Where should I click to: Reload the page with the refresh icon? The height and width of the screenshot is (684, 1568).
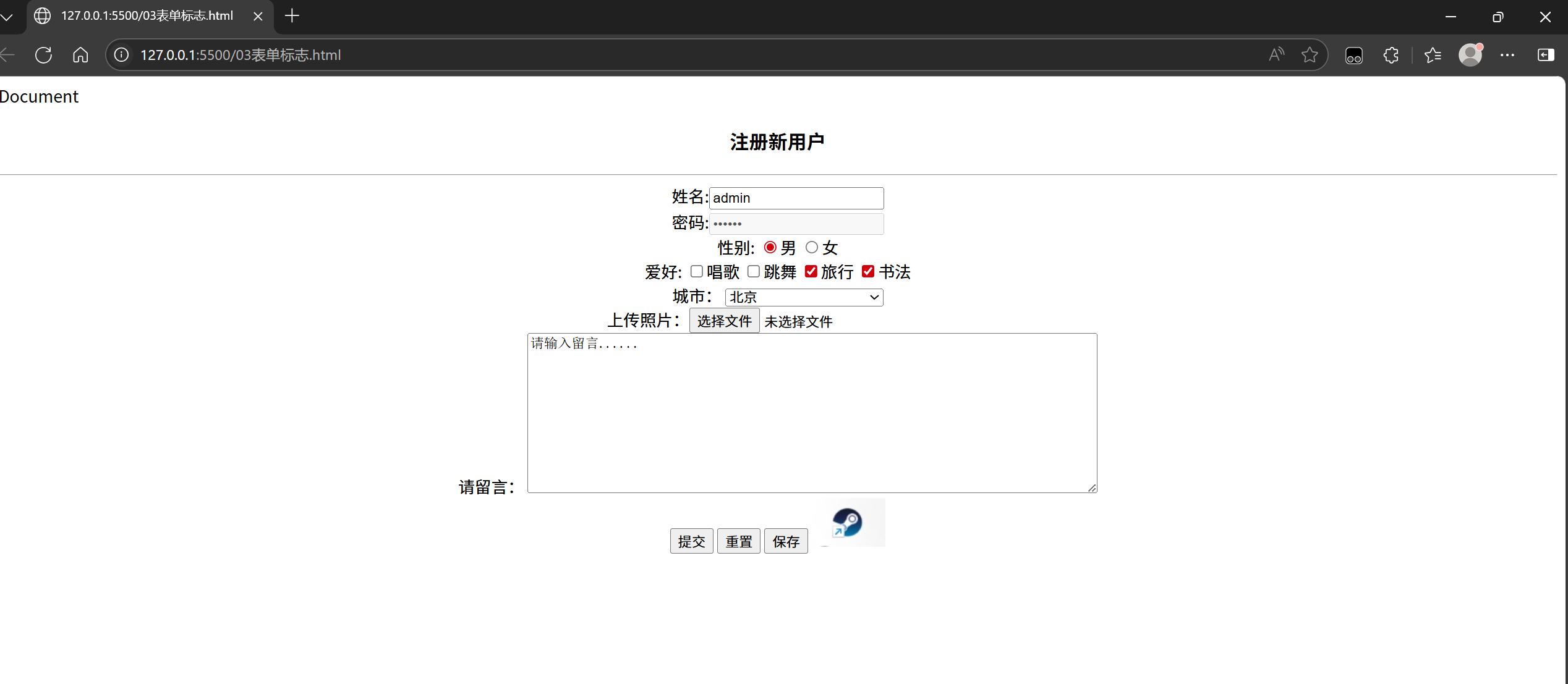pyautogui.click(x=43, y=55)
